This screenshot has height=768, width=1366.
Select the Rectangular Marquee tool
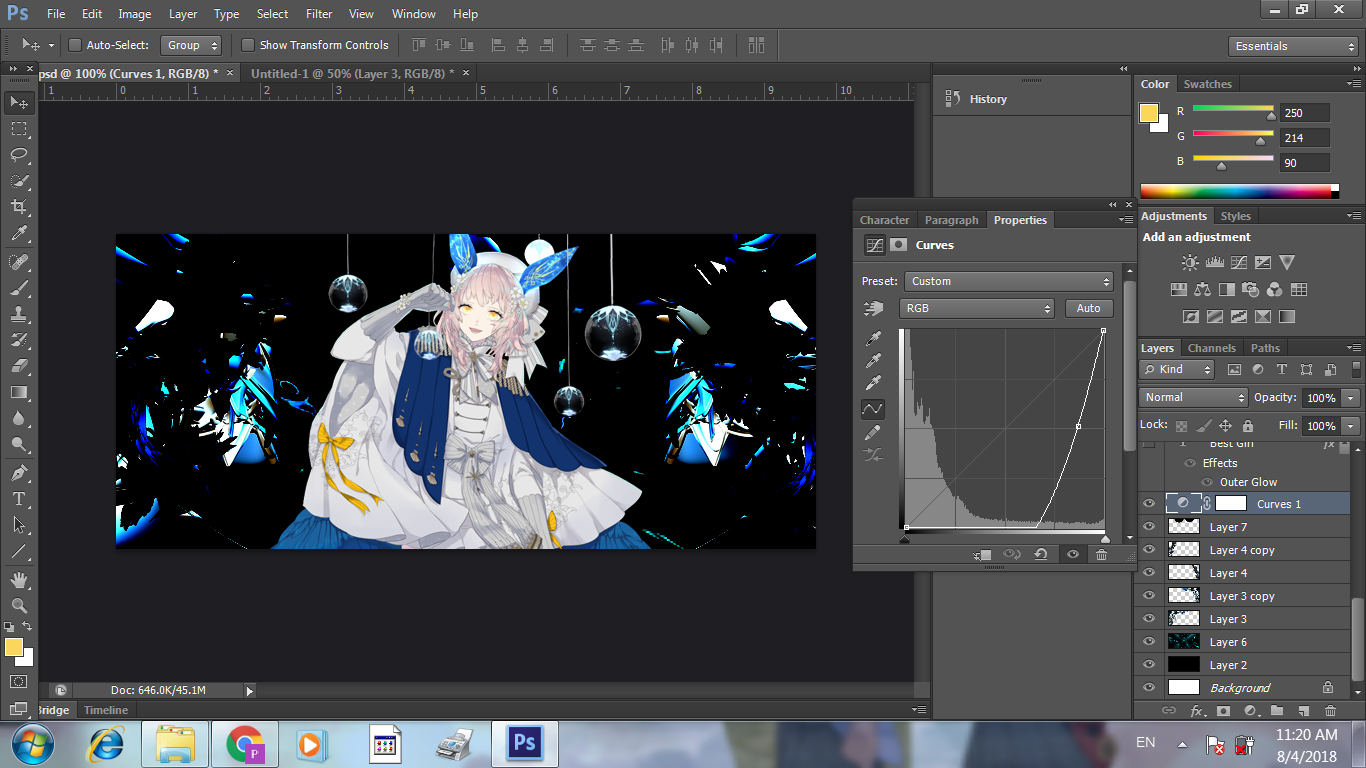pos(19,128)
